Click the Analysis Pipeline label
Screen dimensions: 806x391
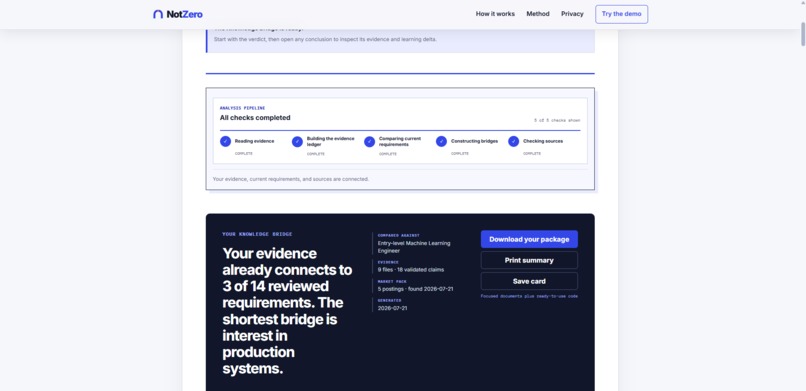pyautogui.click(x=242, y=108)
